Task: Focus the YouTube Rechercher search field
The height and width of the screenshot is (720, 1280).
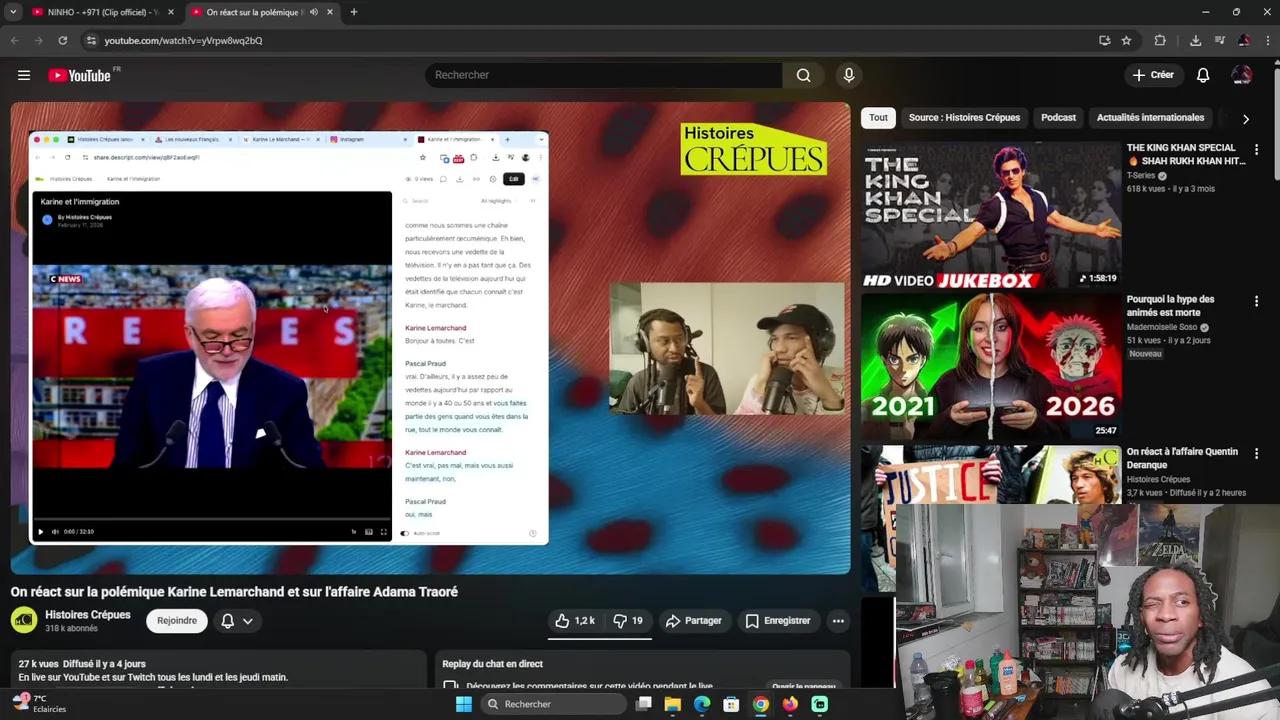Action: point(604,75)
